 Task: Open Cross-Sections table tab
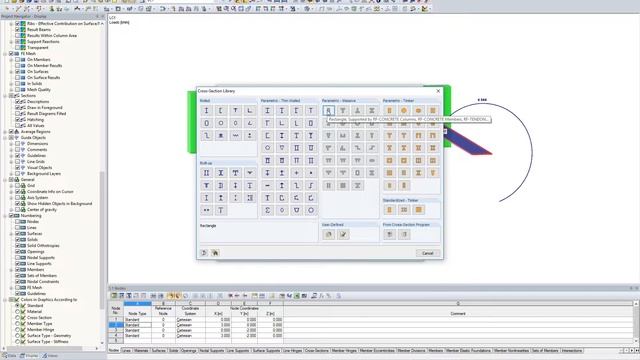tap(317, 351)
